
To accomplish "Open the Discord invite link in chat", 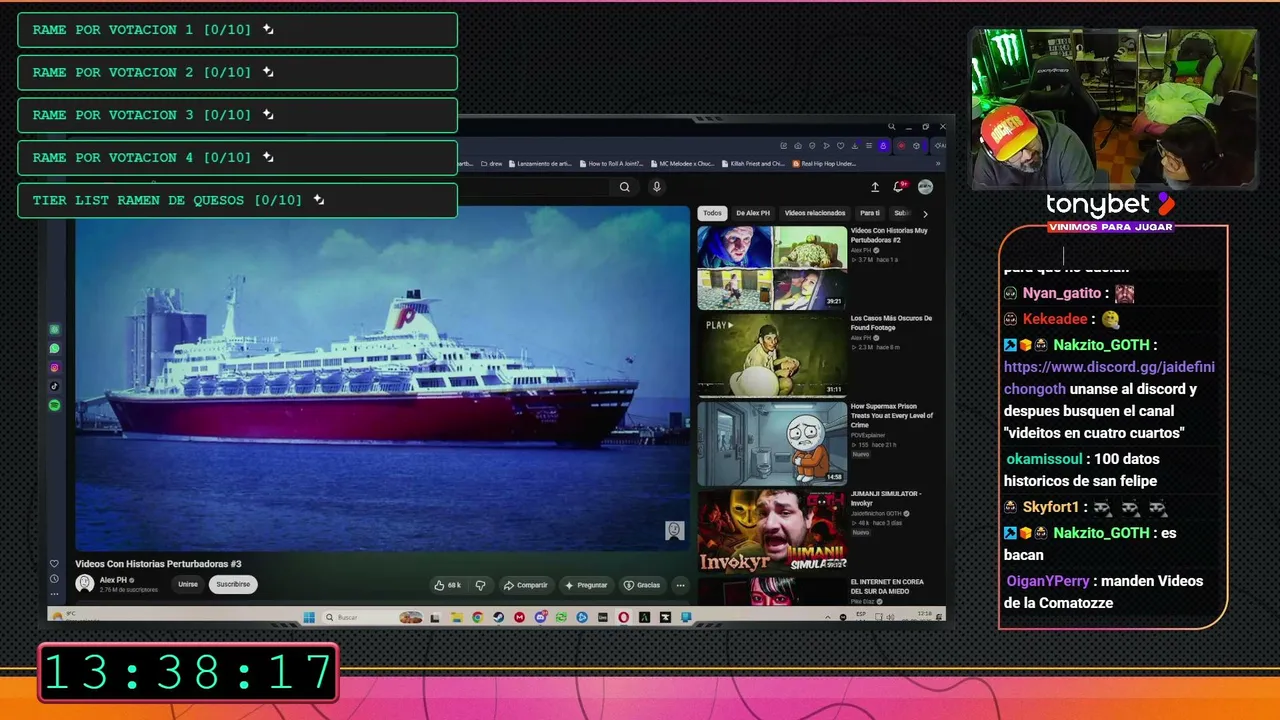I will (1109, 378).
